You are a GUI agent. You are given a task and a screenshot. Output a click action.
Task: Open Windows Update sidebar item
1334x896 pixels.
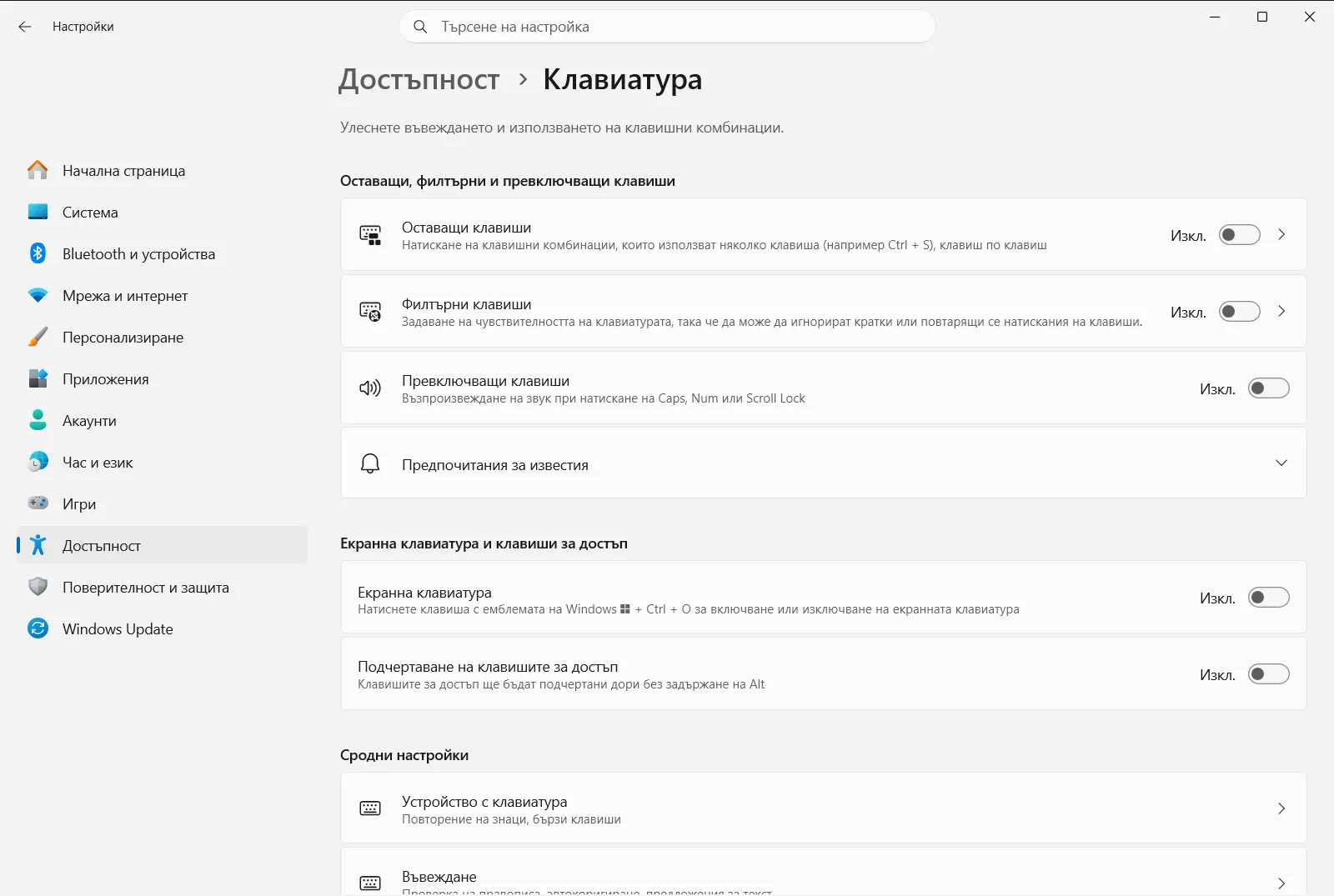162,628
